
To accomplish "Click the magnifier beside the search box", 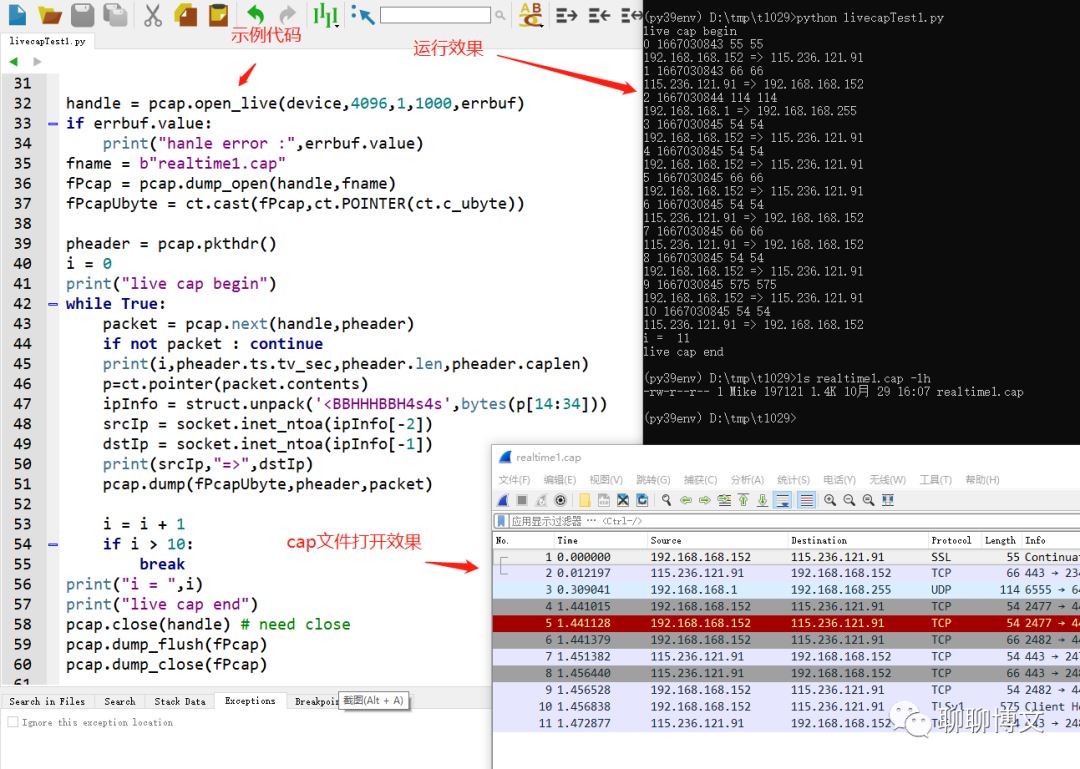I will click(x=500, y=14).
